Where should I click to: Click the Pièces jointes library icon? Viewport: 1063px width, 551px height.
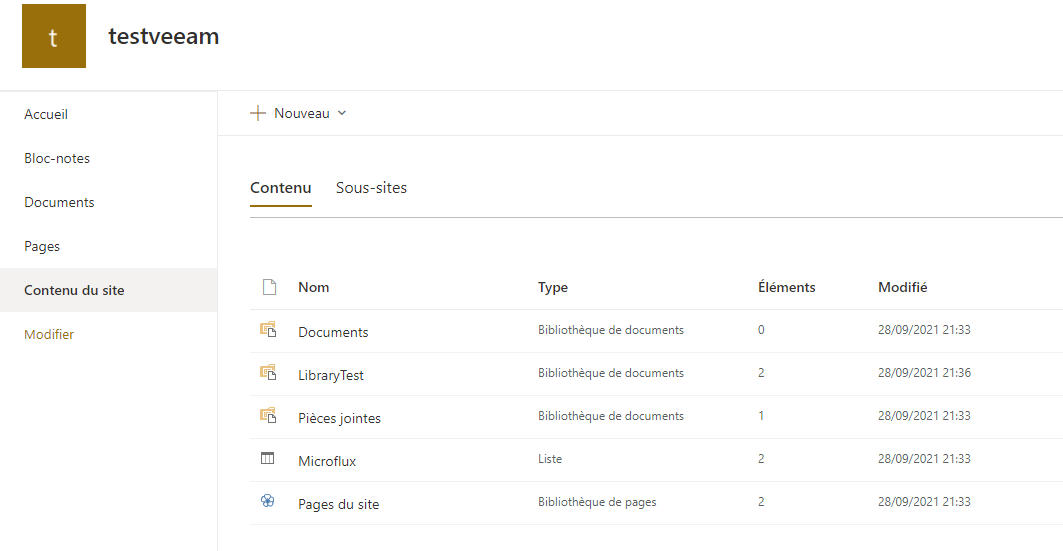(268, 415)
